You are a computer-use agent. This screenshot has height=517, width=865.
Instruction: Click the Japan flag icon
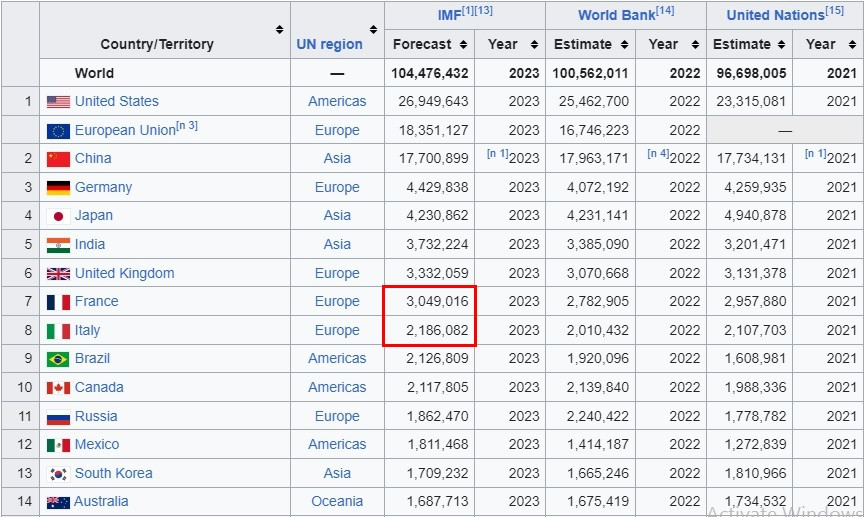[58, 216]
